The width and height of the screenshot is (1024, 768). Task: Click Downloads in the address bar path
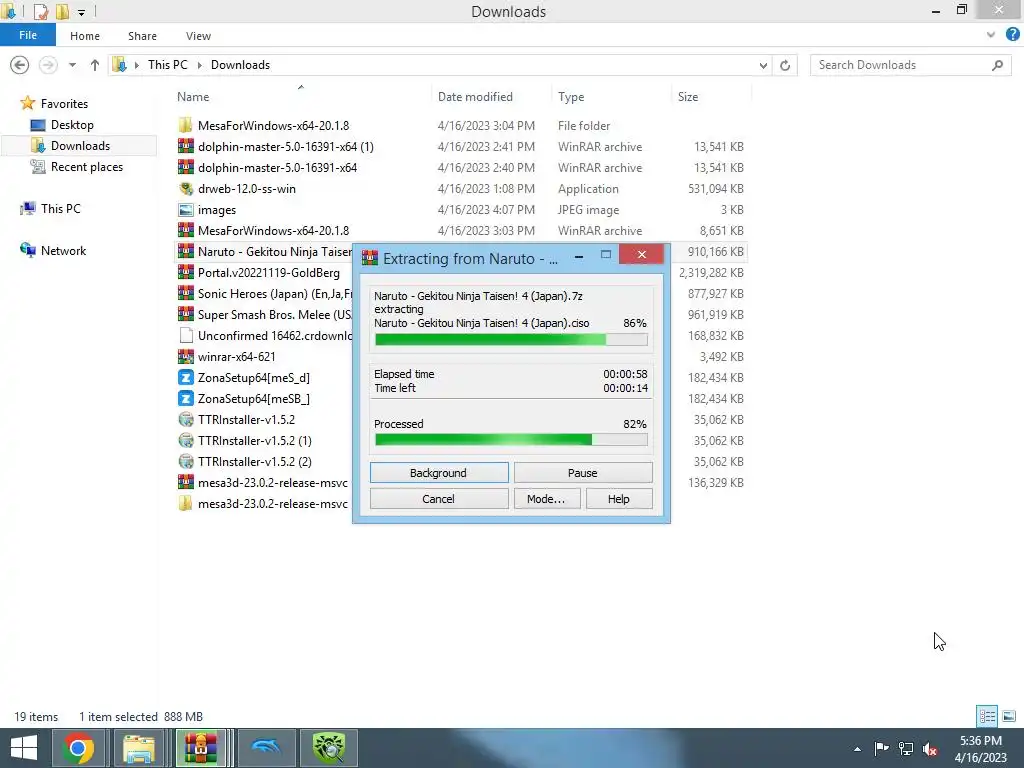click(240, 65)
